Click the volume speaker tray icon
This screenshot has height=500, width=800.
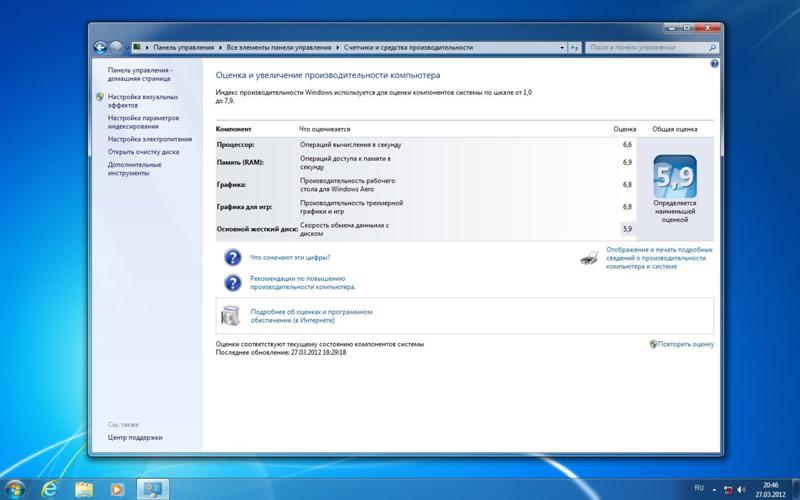tap(741, 490)
